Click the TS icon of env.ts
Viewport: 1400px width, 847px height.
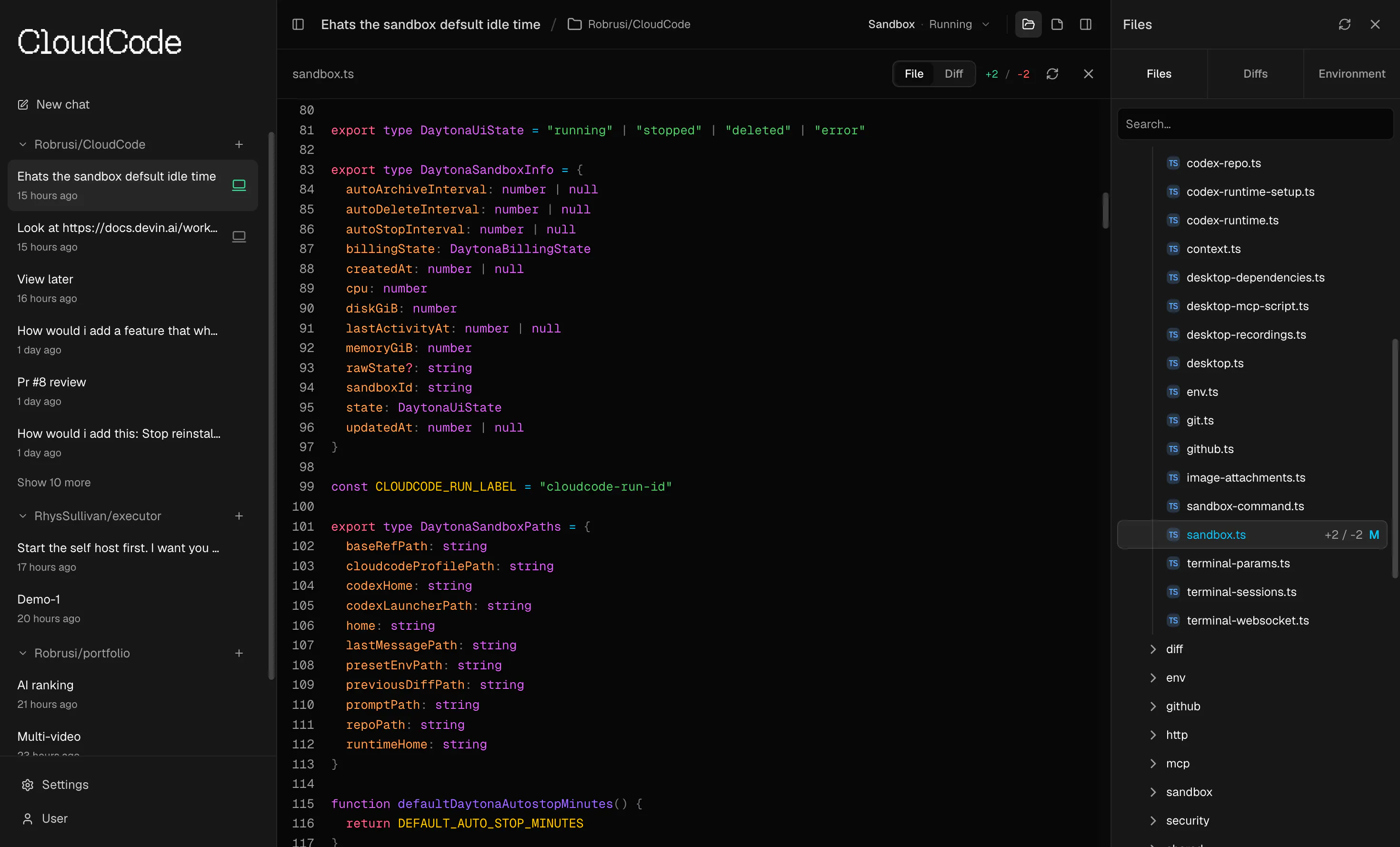pyautogui.click(x=1173, y=392)
